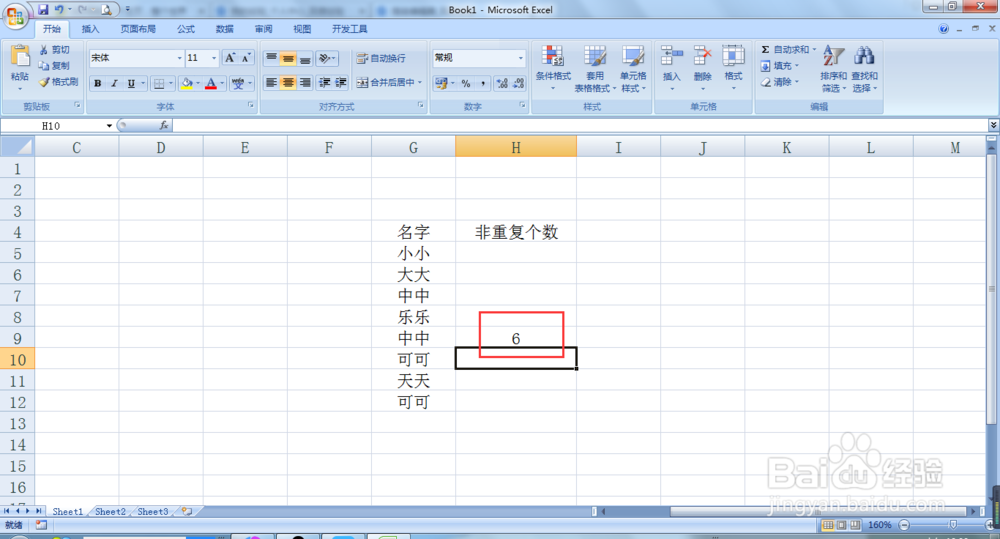1000x539 pixels.
Task: Switch to the 开发工具 ribbon tab
Action: click(x=349, y=29)
